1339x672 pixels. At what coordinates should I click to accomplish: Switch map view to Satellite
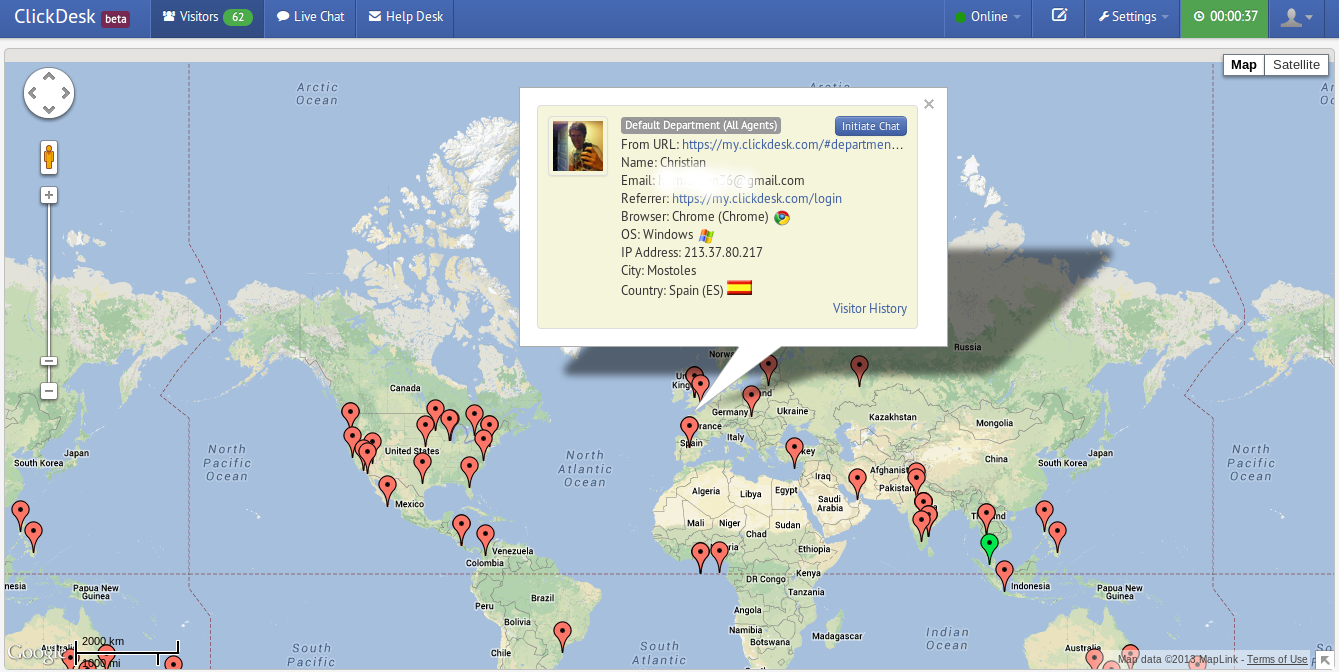(x=1296, y=65)
